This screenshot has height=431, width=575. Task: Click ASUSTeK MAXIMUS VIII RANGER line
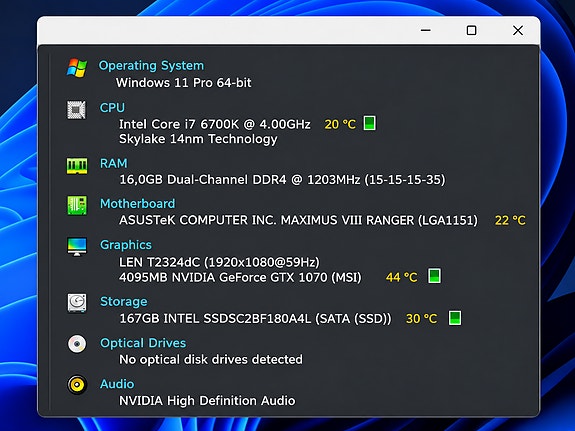[299, 220]
